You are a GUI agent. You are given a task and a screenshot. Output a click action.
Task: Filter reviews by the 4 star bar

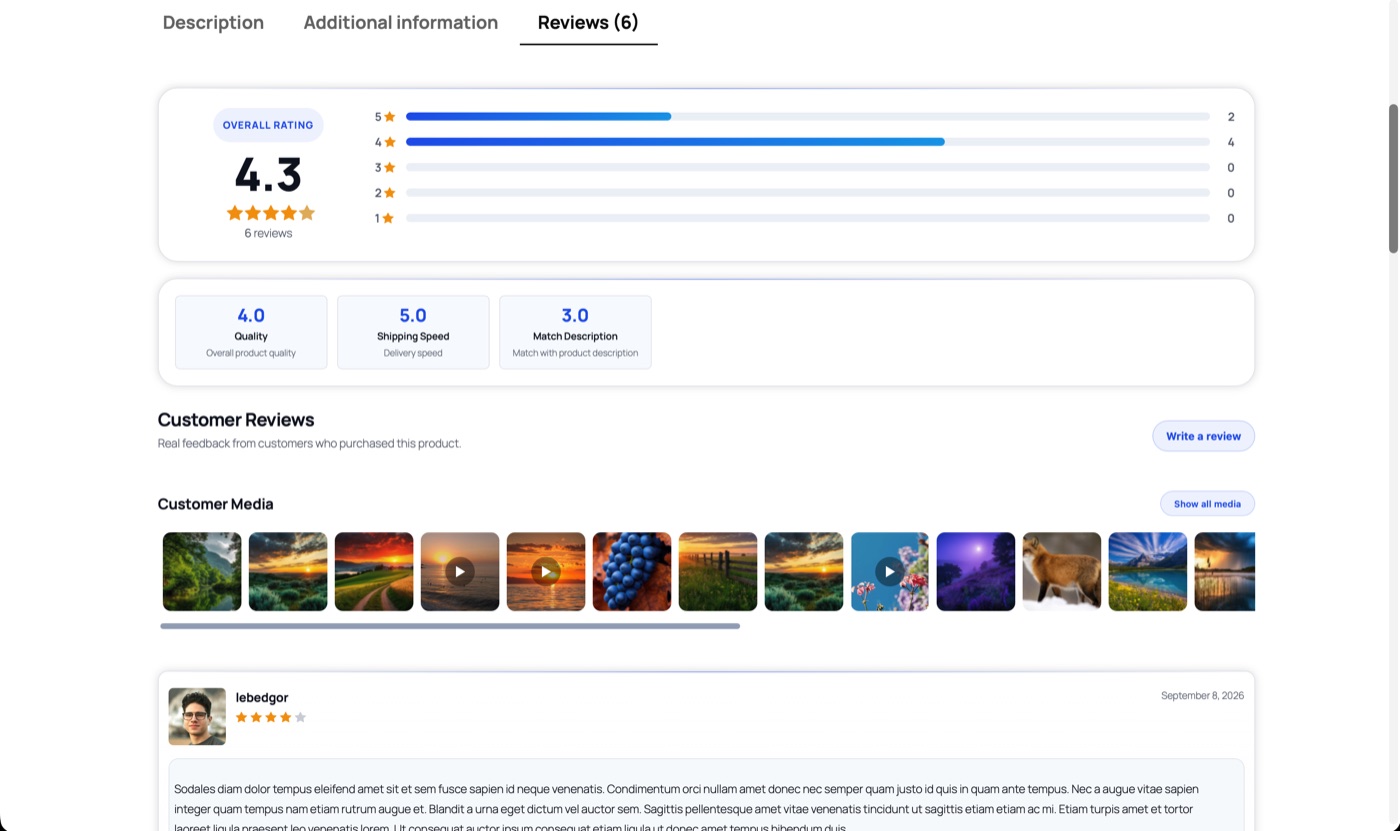[x=808, y=142]
